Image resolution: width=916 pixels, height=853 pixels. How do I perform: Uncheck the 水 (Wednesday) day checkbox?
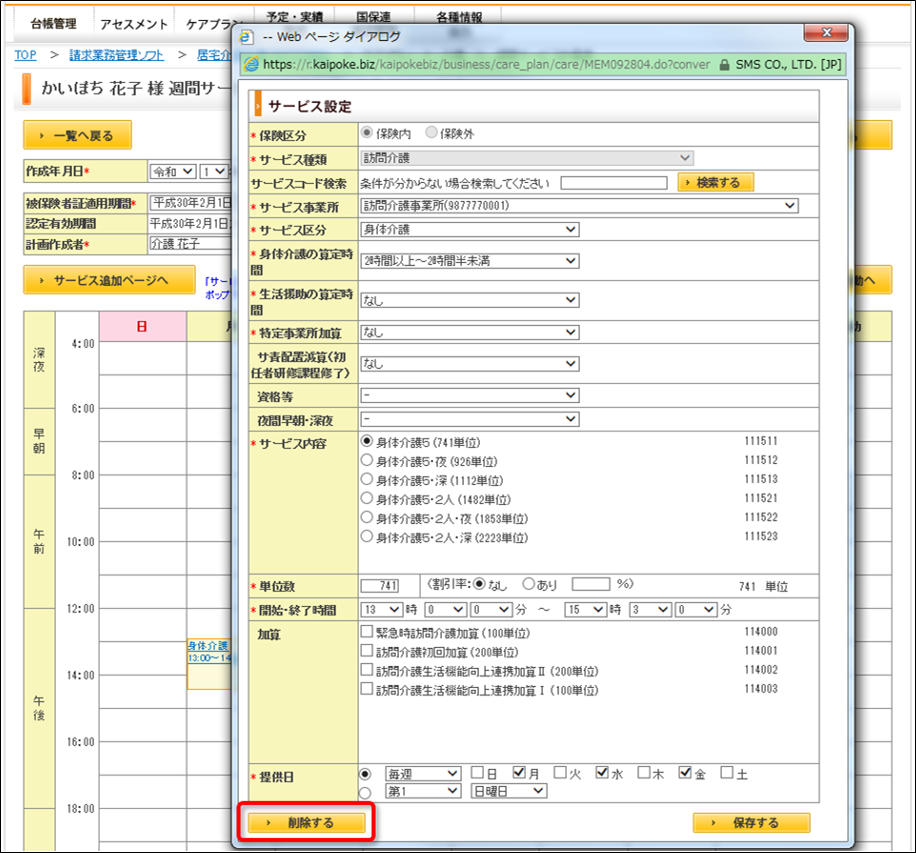pyautogui.click(x=602, y=773)
